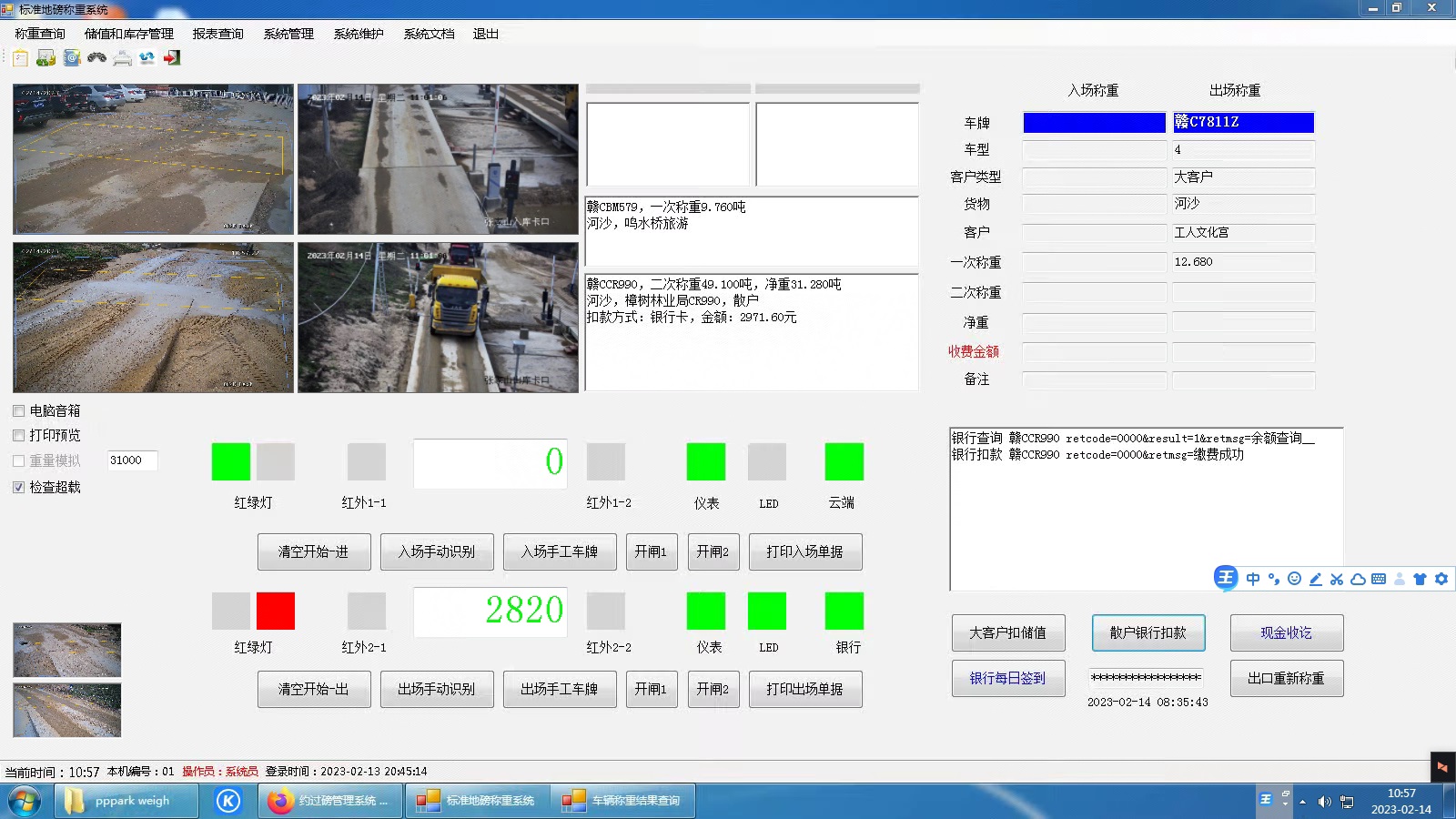The image size is (1456, 819).
Task: Enable the 电脑音箱 checkbox
Action: pyautogui.click(x=19, y=411)
